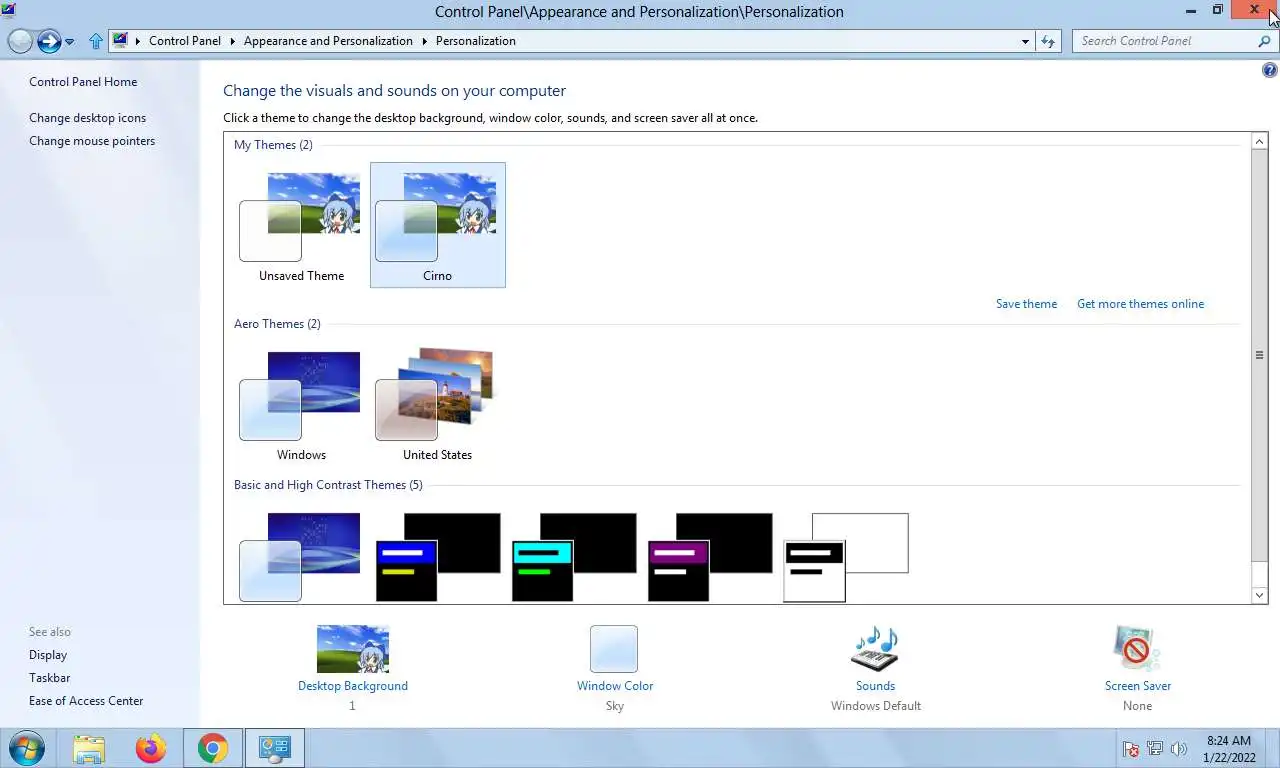This screenshot has width=1280, height=768.
Task: Open the recent pages dropdown arrow
Action: 70,42
